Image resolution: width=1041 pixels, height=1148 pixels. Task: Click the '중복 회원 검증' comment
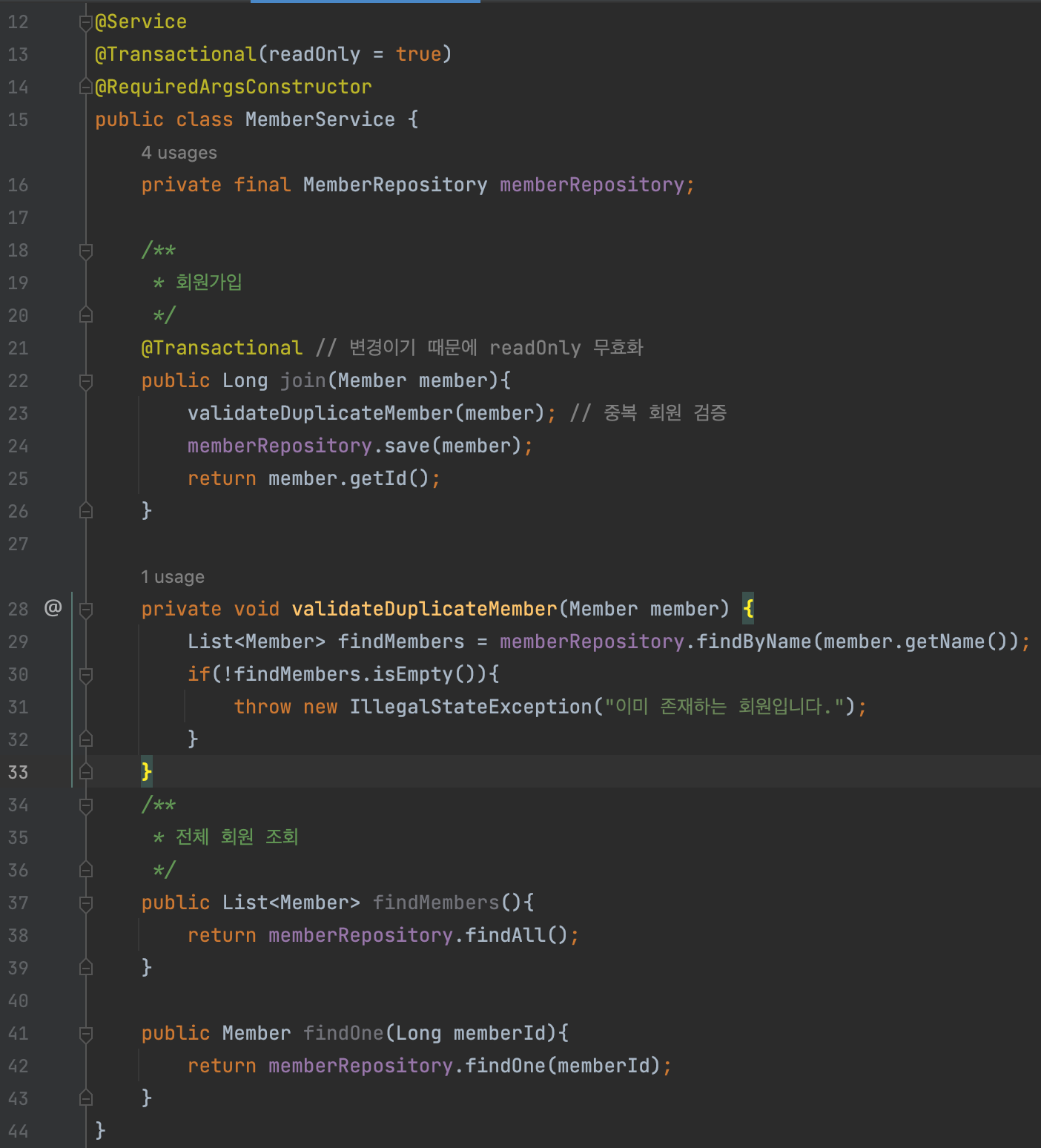[x=665, y=413]
